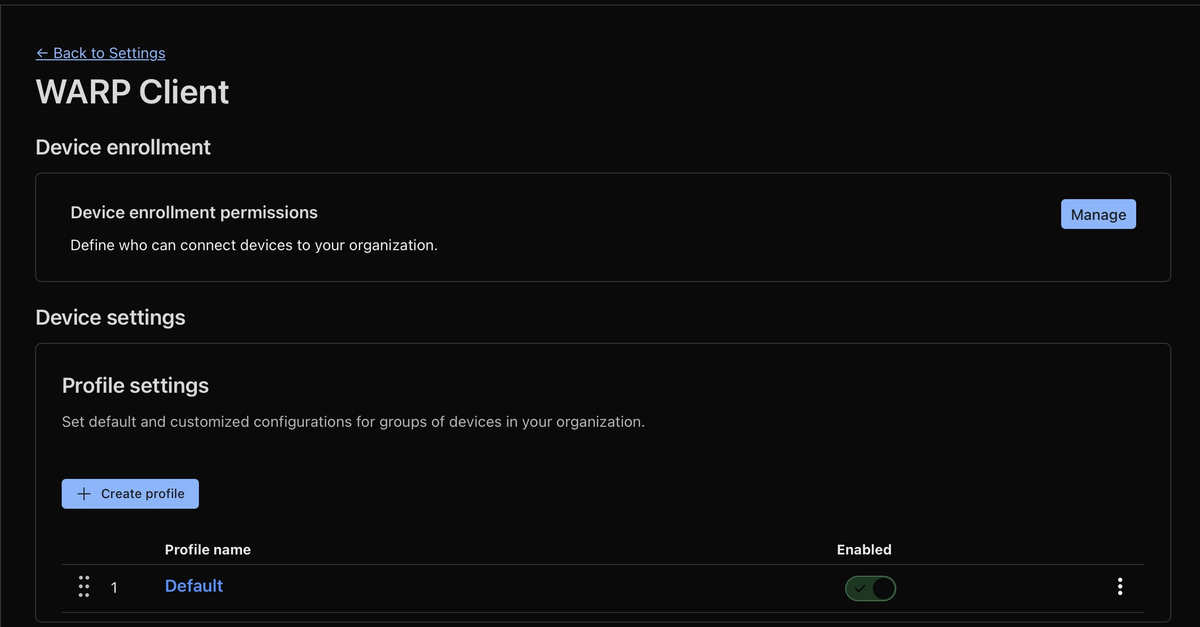
Task: Click the Manage device enrollment permissions button
Action: [1098, 214]
